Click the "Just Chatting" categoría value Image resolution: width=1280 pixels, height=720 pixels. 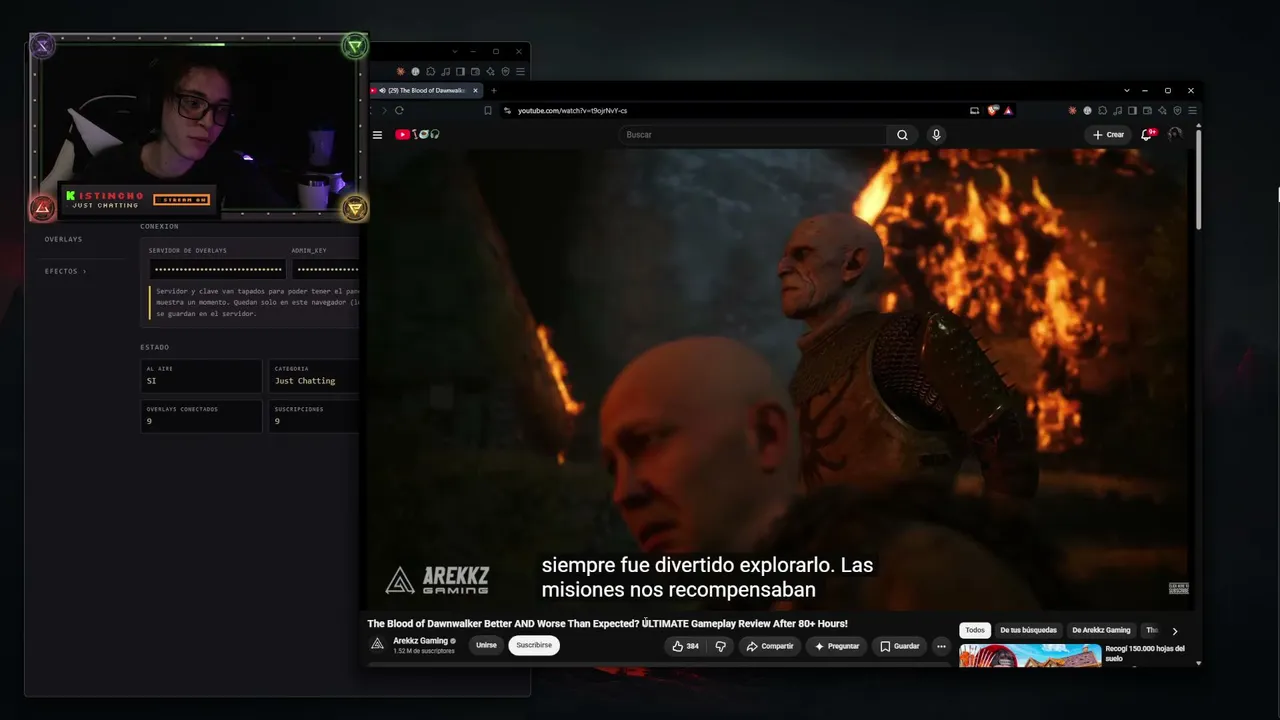(305, 381)
